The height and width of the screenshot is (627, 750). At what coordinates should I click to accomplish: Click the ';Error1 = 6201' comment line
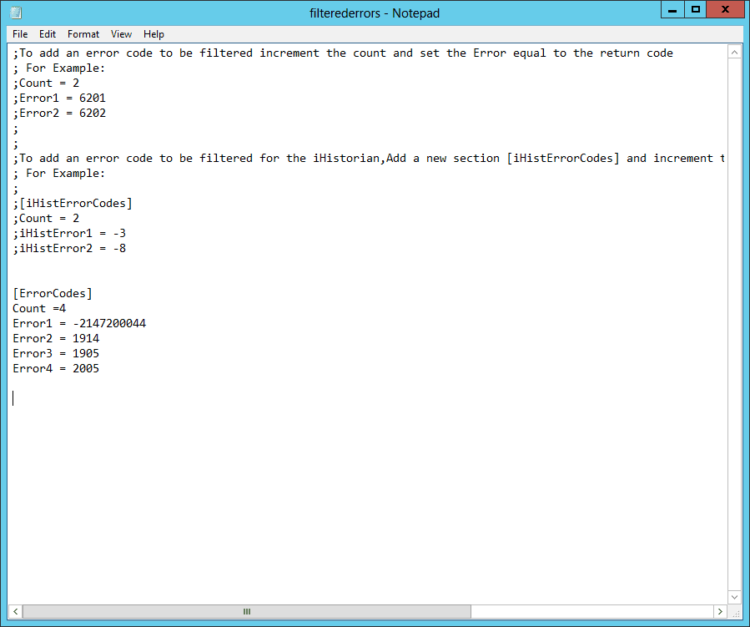pyautogui.click(x=59, y=98)
